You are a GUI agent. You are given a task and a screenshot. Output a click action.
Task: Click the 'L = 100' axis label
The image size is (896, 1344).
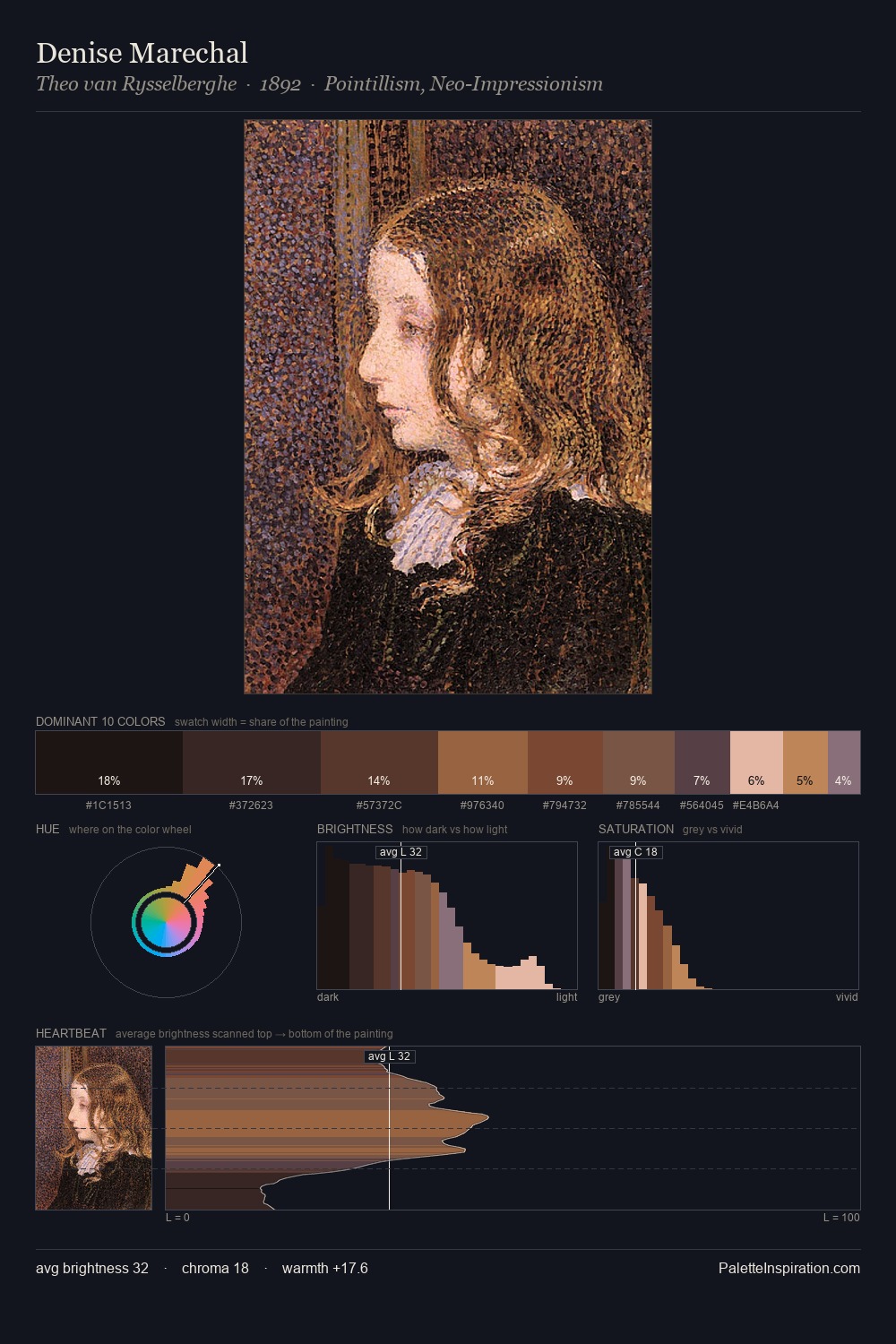(841, 1218)
